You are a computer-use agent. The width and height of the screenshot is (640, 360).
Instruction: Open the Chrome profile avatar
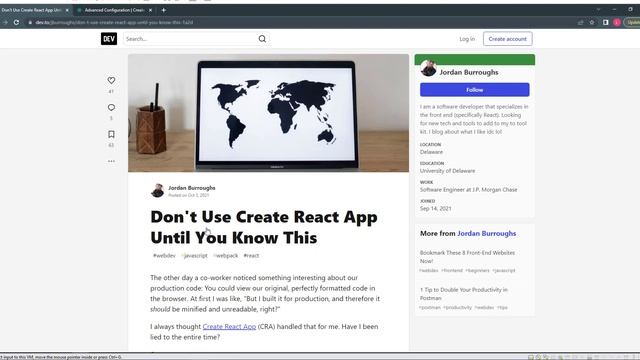[x=617, y=22]
